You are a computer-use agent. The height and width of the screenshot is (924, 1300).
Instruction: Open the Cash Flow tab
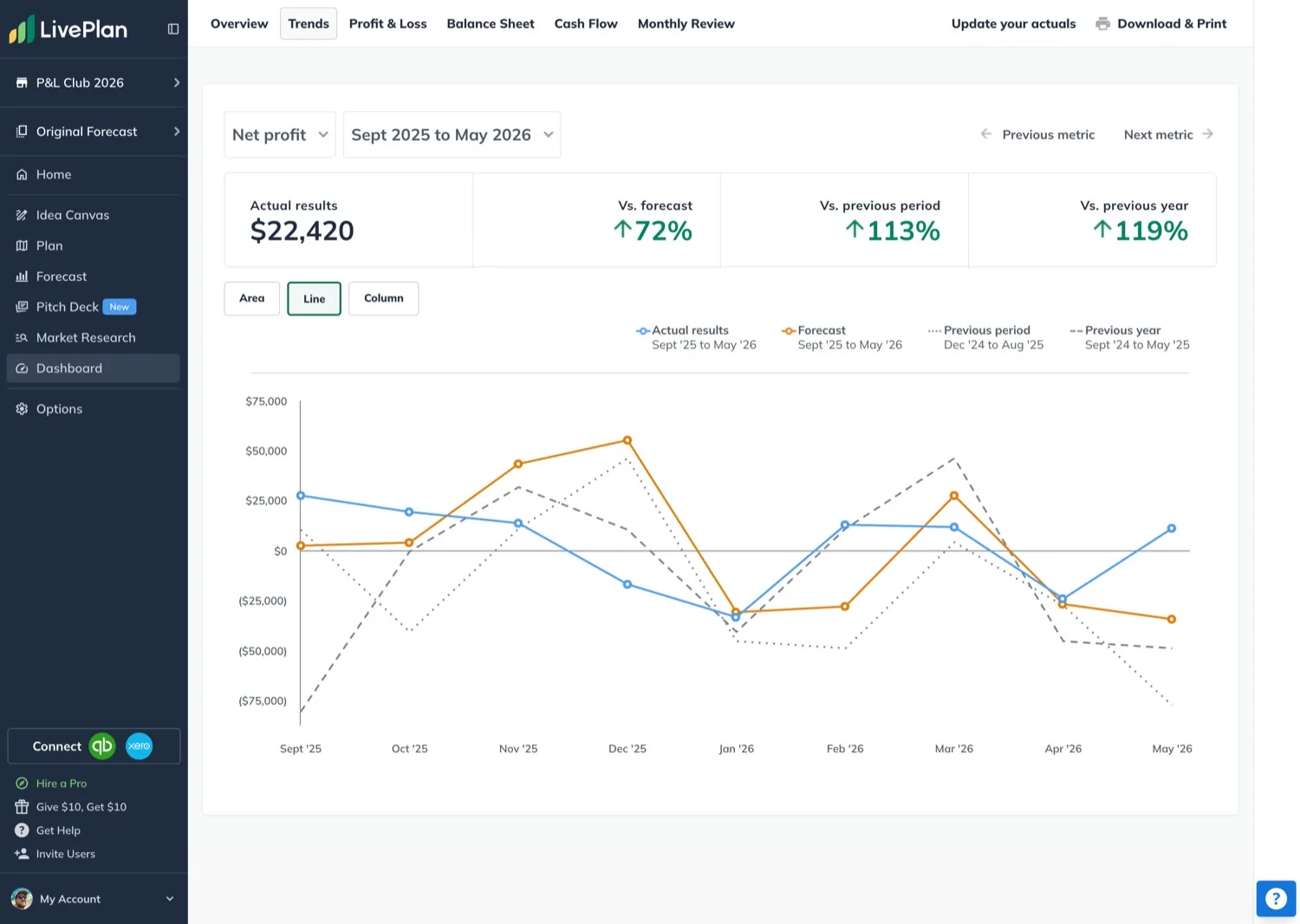586,23
